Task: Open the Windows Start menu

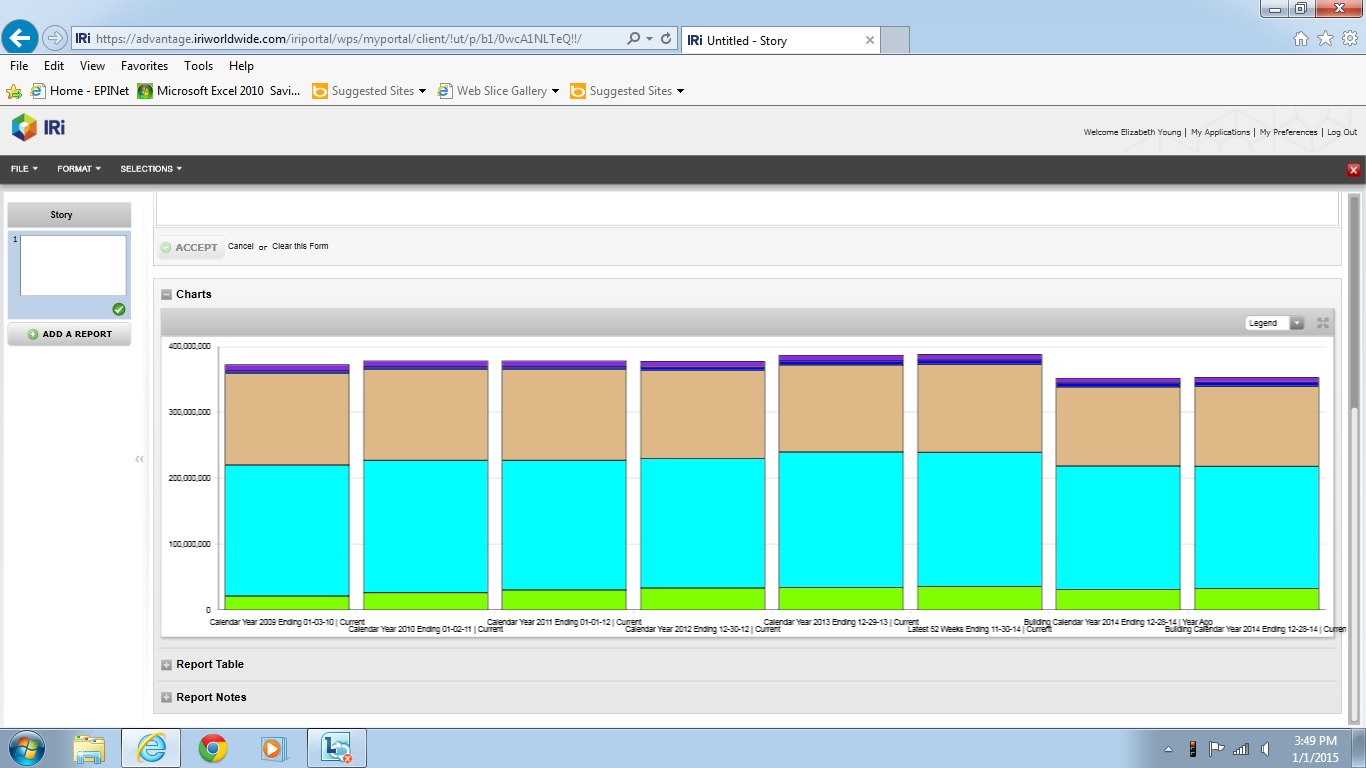Action: click(x=25, y=748)
